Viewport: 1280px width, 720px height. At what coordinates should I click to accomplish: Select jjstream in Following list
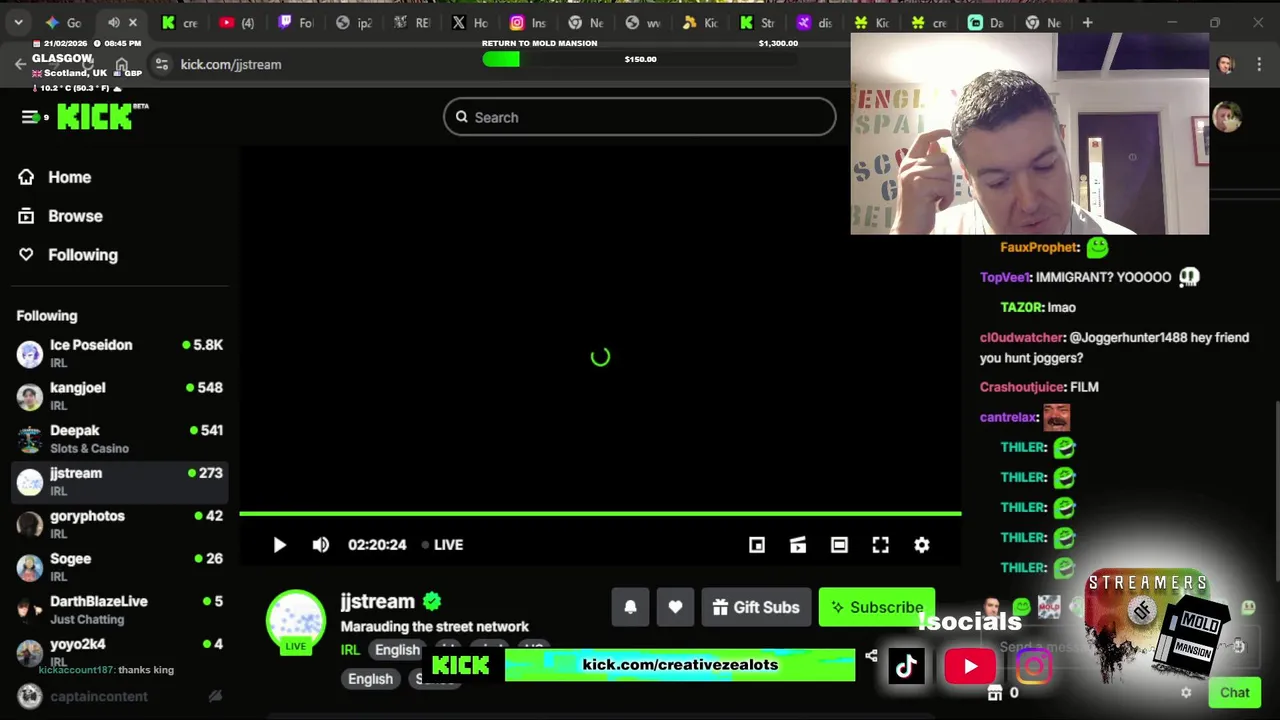point(119,482)
